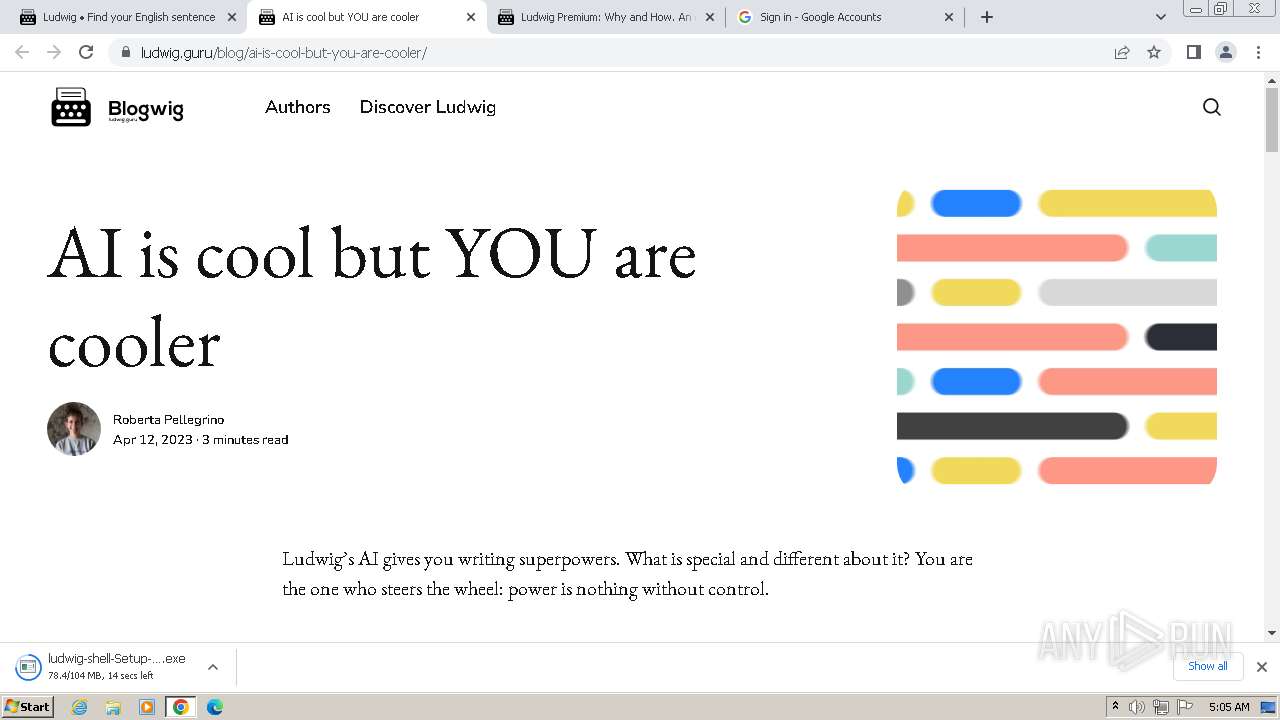
Task: Go back with the browser back arrow
Action: [x=22, y=52]
